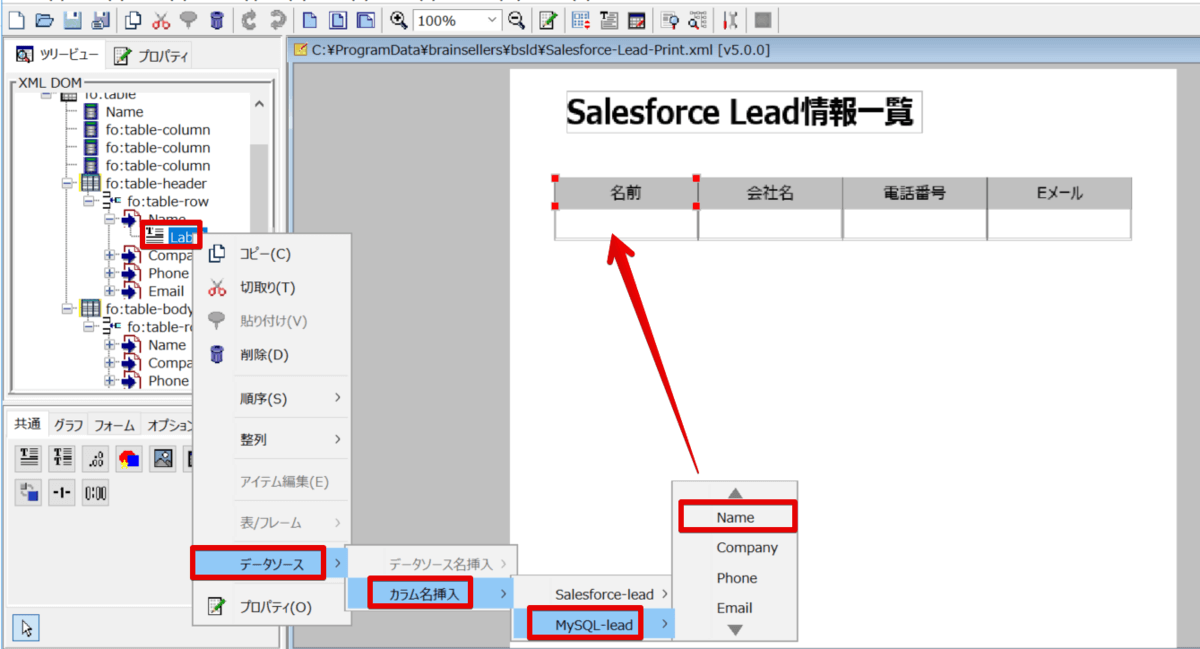Select the fo:table-header tree item
Image resolution: width=1200 pixels, height=649 pixels.
pos(156,183)
